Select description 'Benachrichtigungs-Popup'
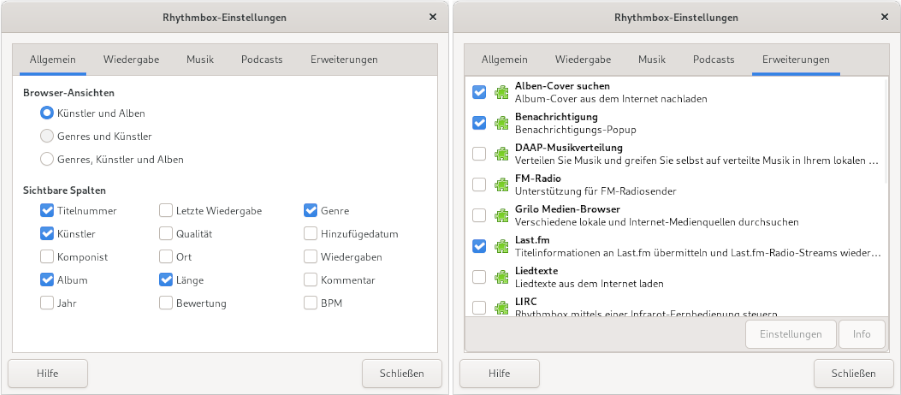 tap(575, 130)
